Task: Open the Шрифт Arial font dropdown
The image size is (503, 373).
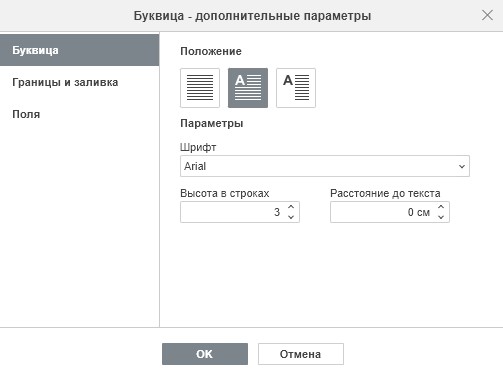Action: [325, 166]
